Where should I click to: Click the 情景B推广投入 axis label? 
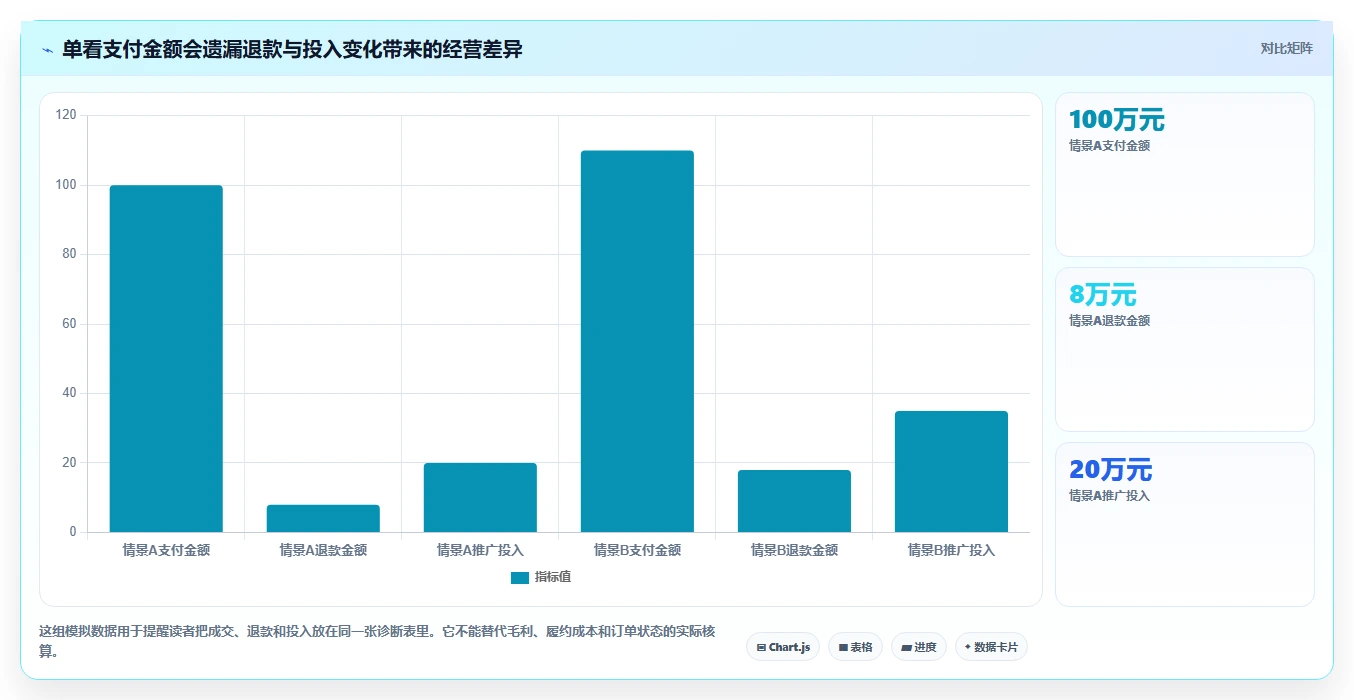point(951,550)
